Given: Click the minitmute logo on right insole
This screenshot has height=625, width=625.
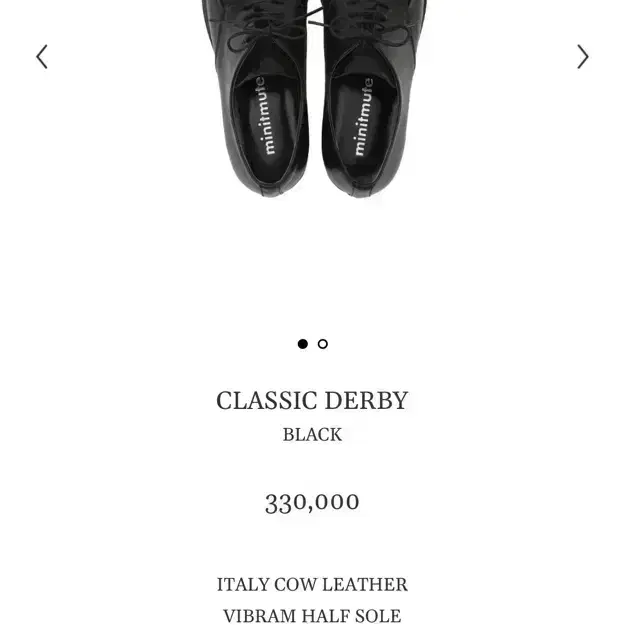Looking at the screenshot, I should pos(363,117).
